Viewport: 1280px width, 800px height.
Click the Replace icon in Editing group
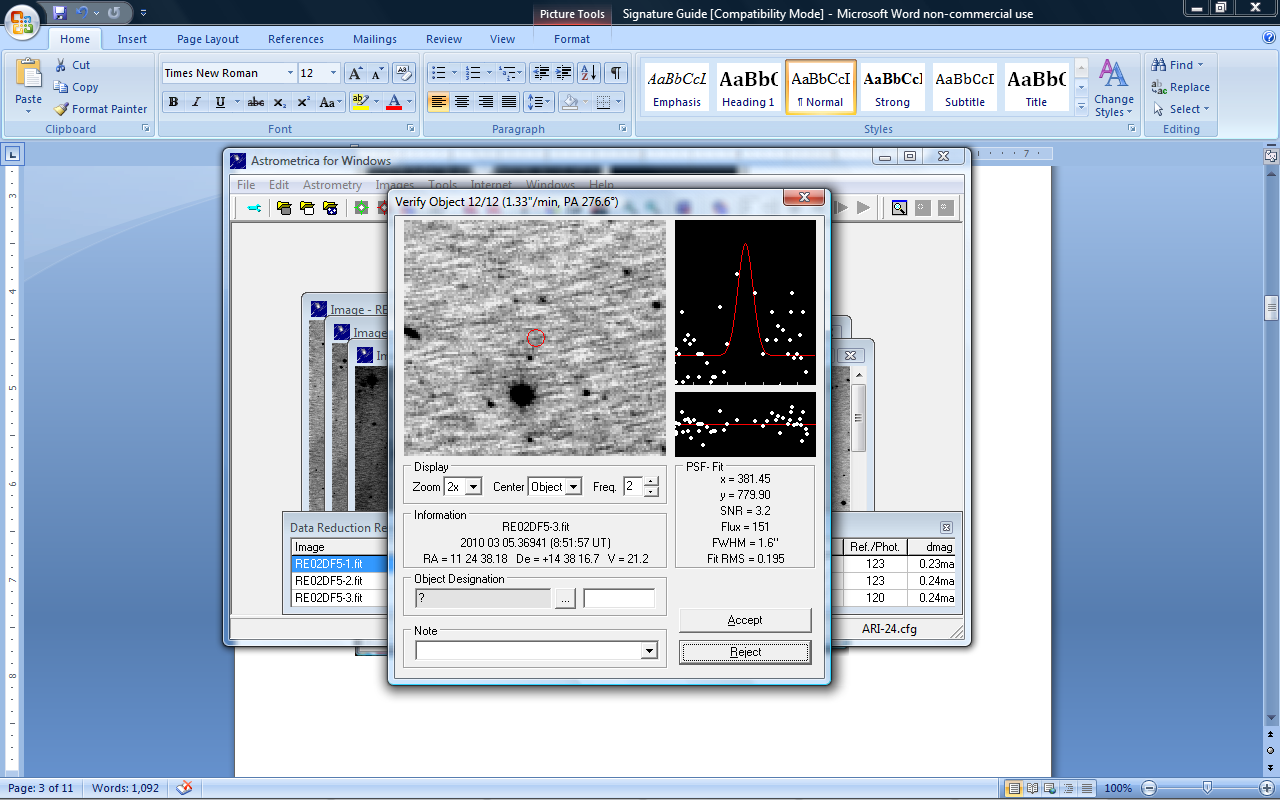click(1159, 87)
